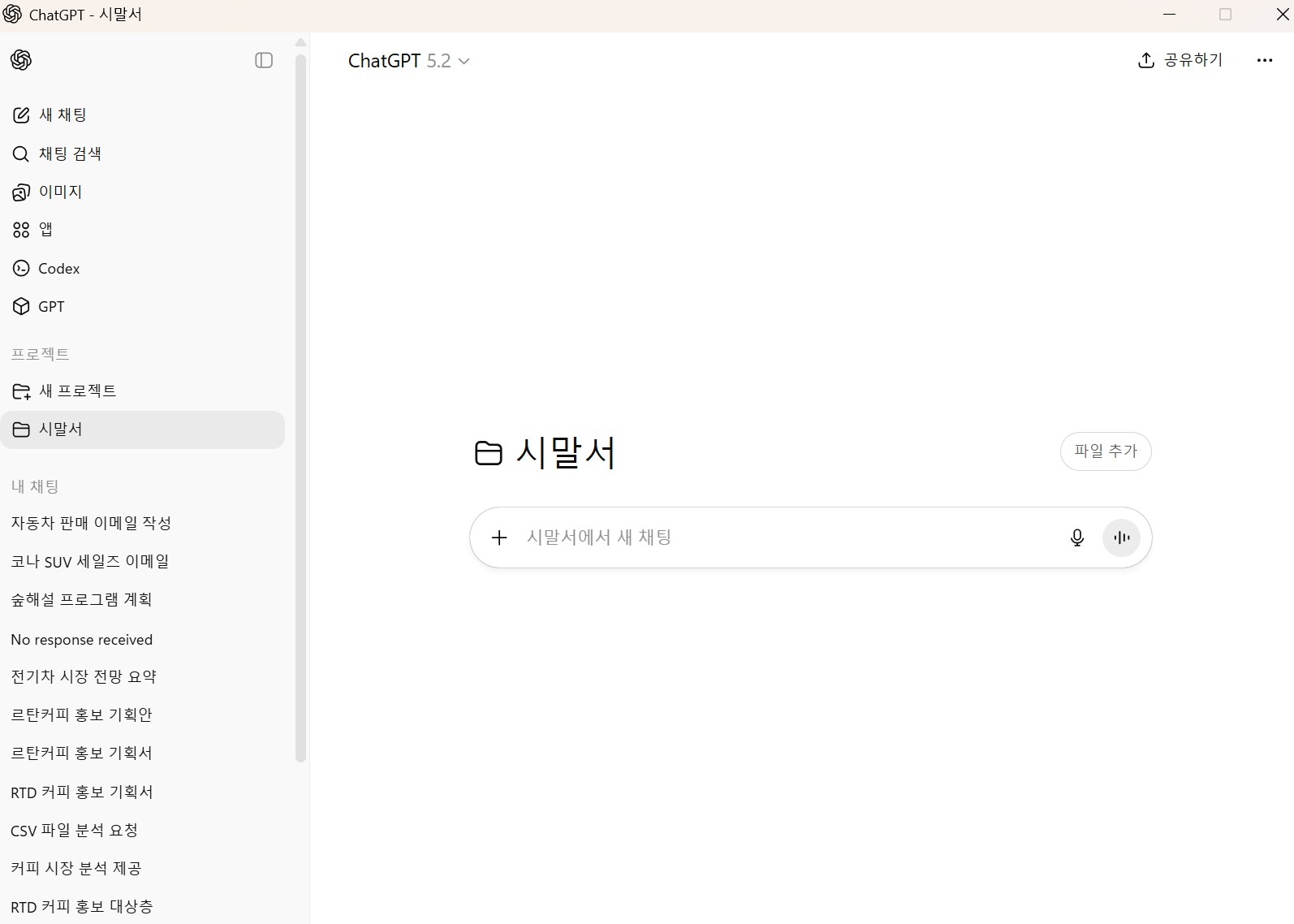
Task: Click the GPT cube icon
Action: (21, 306)
